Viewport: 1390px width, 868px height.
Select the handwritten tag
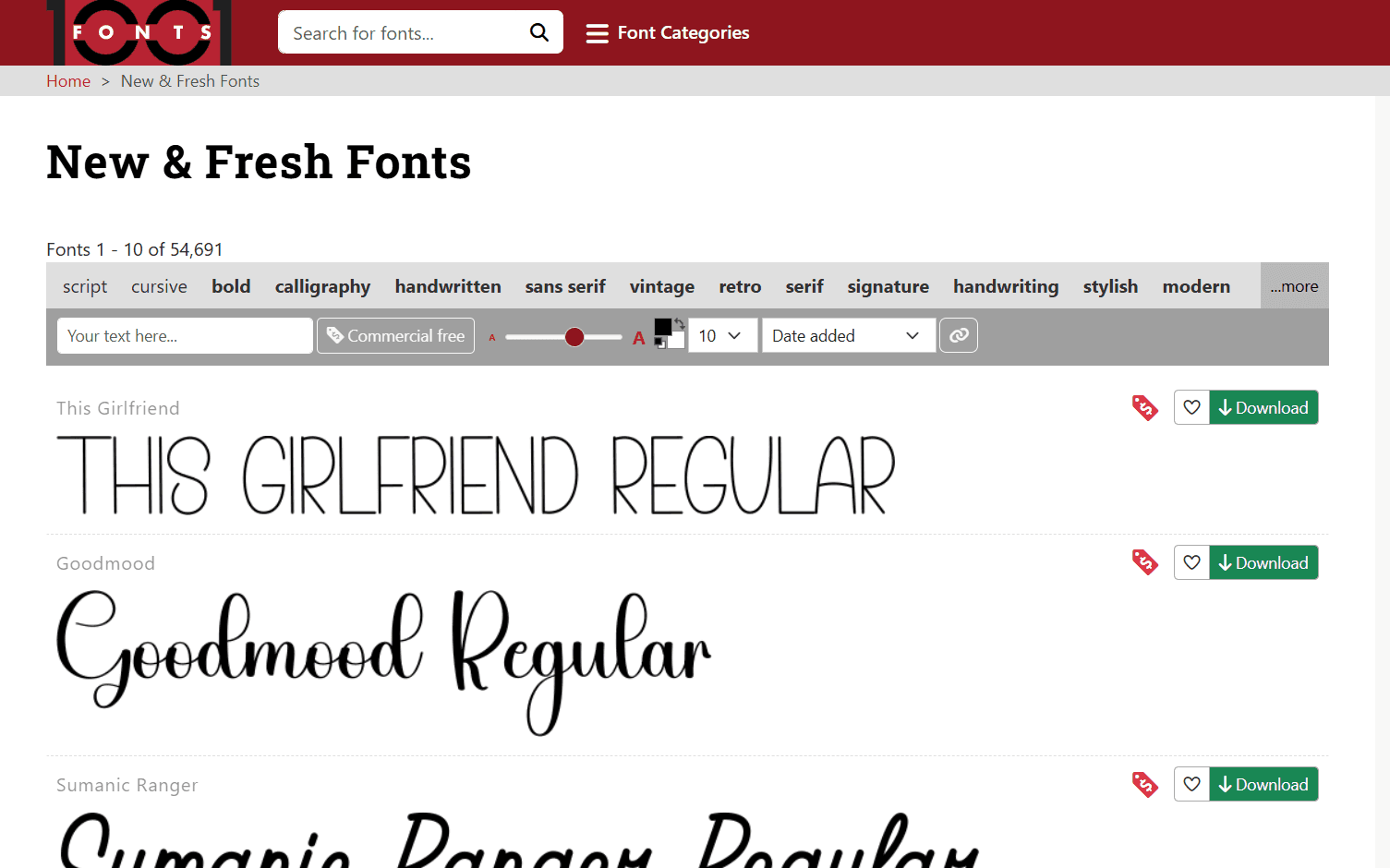pyautogui.click(x=448, y=286)
